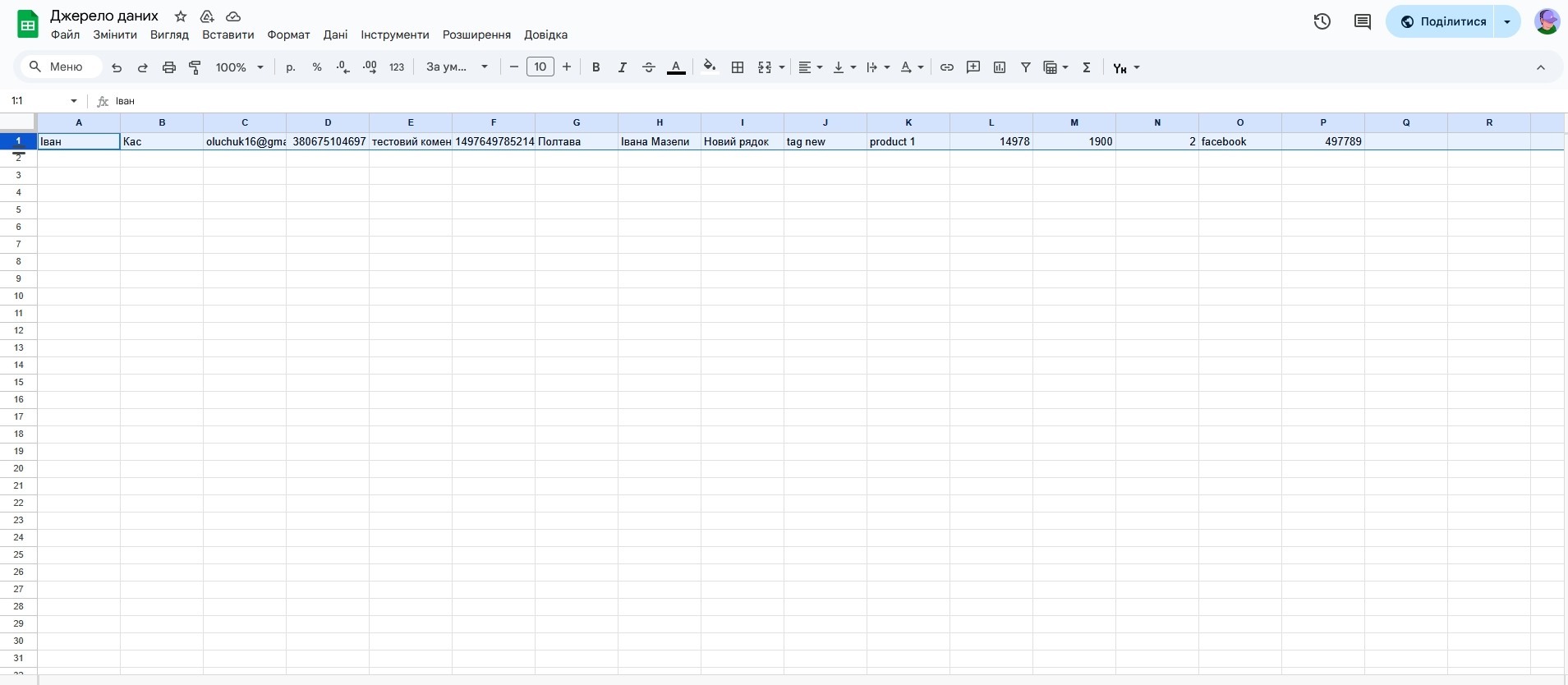Insert a link with the chain icon
This screenshot has width=1568, height=685.
(947, 67)
